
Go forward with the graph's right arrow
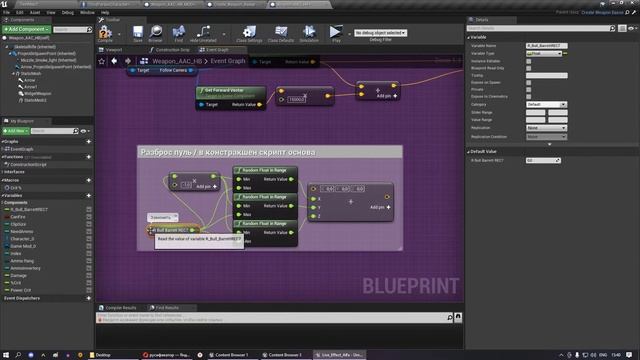[x=128, y=61]
